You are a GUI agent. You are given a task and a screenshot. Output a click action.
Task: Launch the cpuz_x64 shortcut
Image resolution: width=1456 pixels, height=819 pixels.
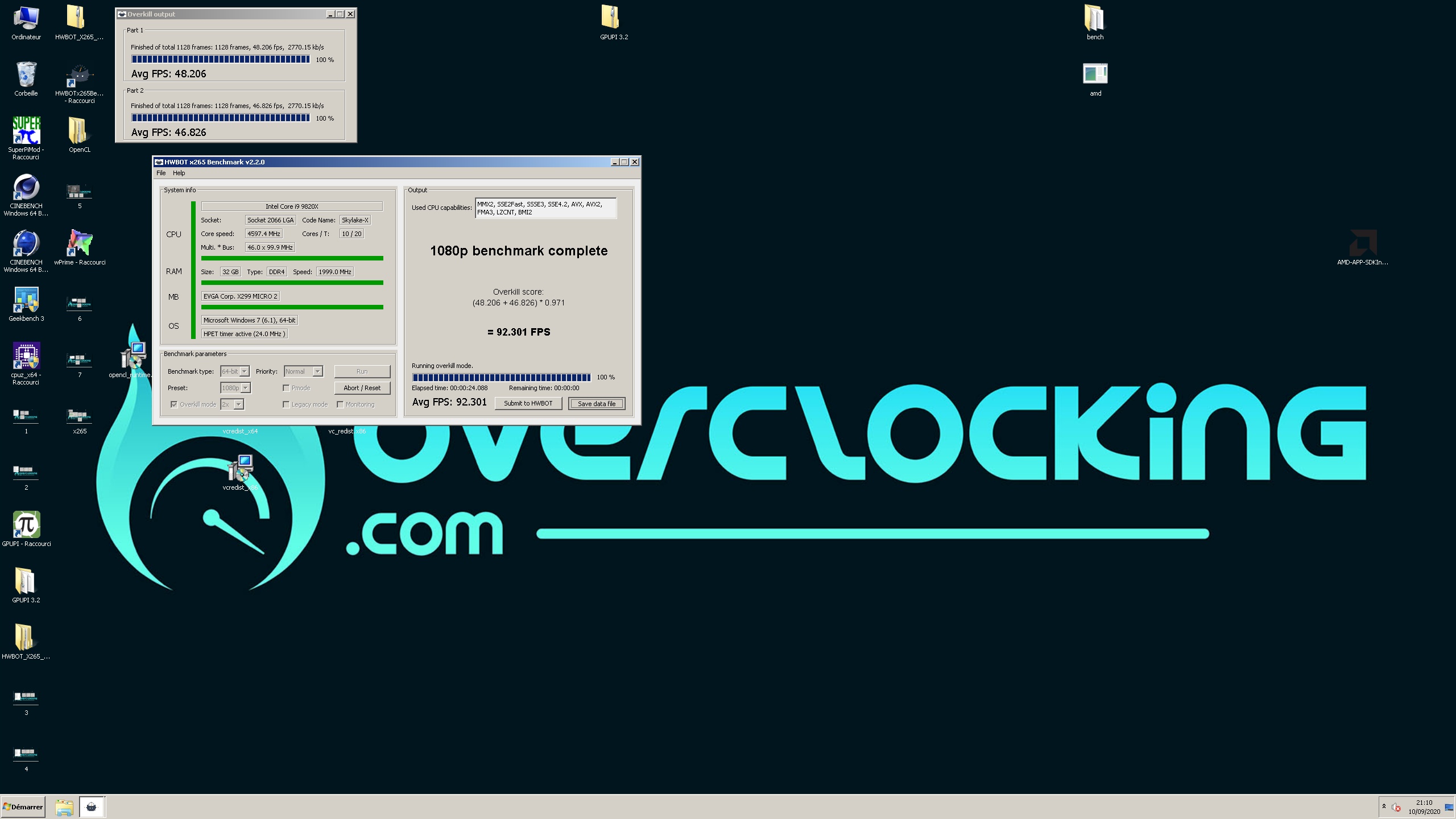(x=26, y=363)
